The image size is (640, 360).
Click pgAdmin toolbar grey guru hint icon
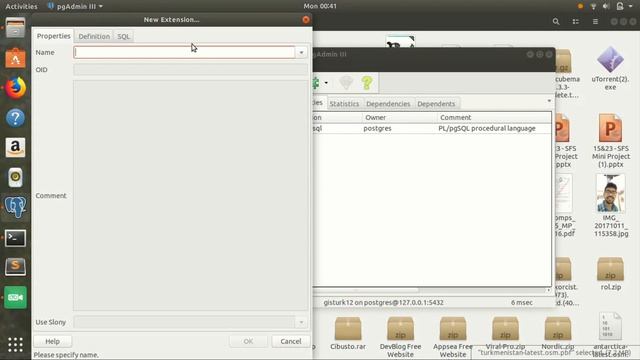(x=346, y=83)
